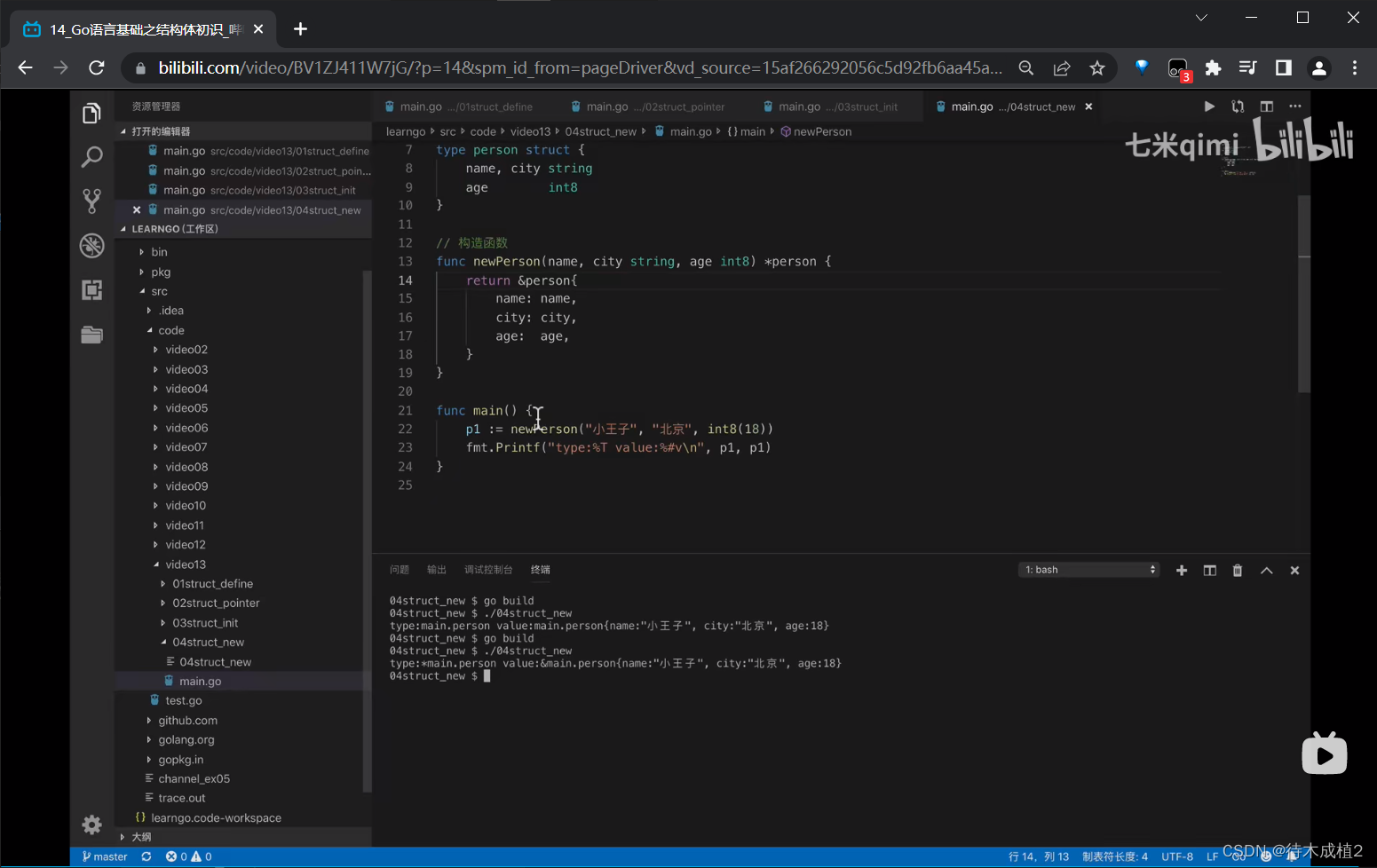Open test.go in the file tree
The image size is (1377, 868).
click(184, 701)
